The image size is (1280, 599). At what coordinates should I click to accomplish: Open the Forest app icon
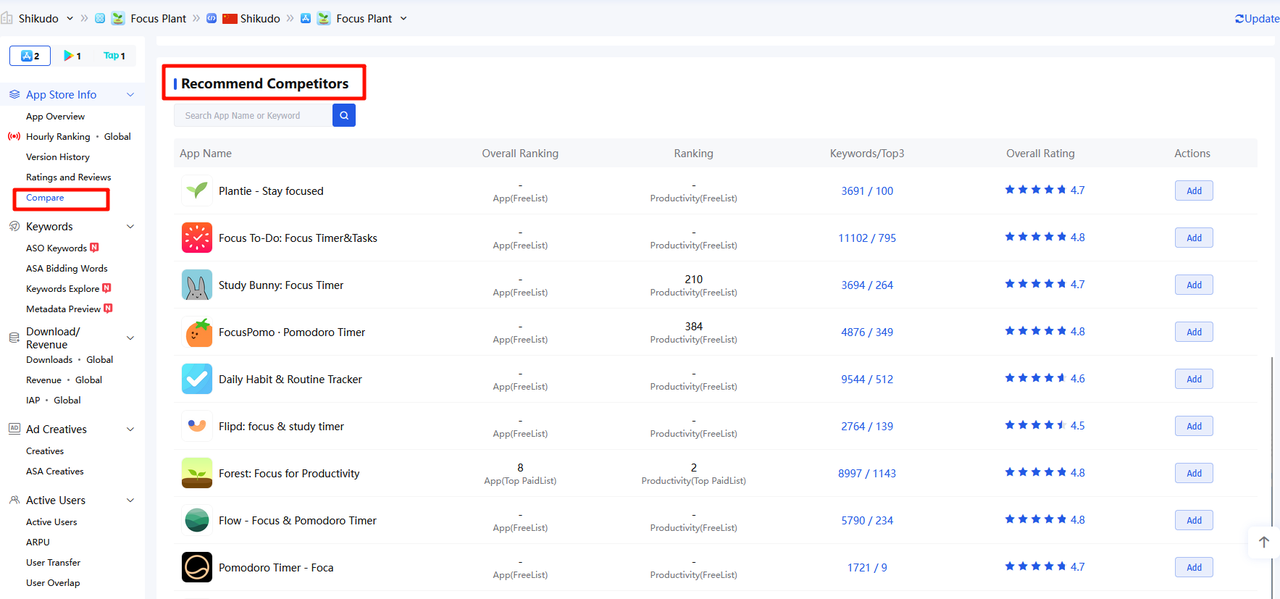coord(197,473)
